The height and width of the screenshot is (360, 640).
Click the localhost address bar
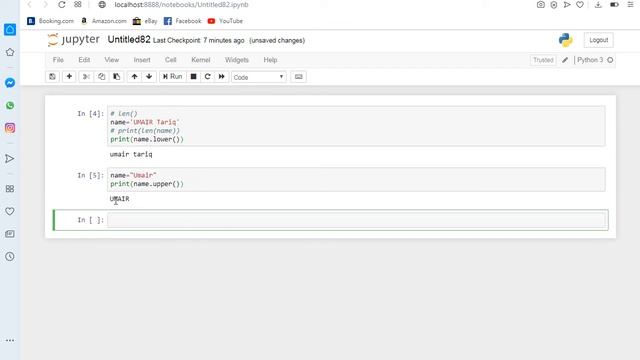[181, 4]
